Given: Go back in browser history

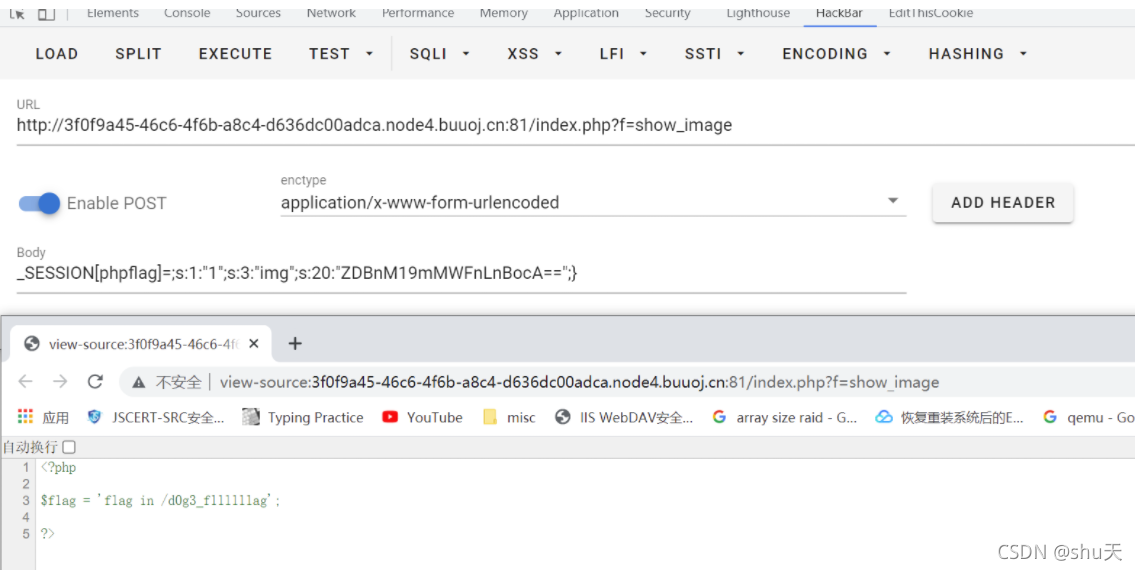Looking at the screenshot, I should click(x=25, y=381).
